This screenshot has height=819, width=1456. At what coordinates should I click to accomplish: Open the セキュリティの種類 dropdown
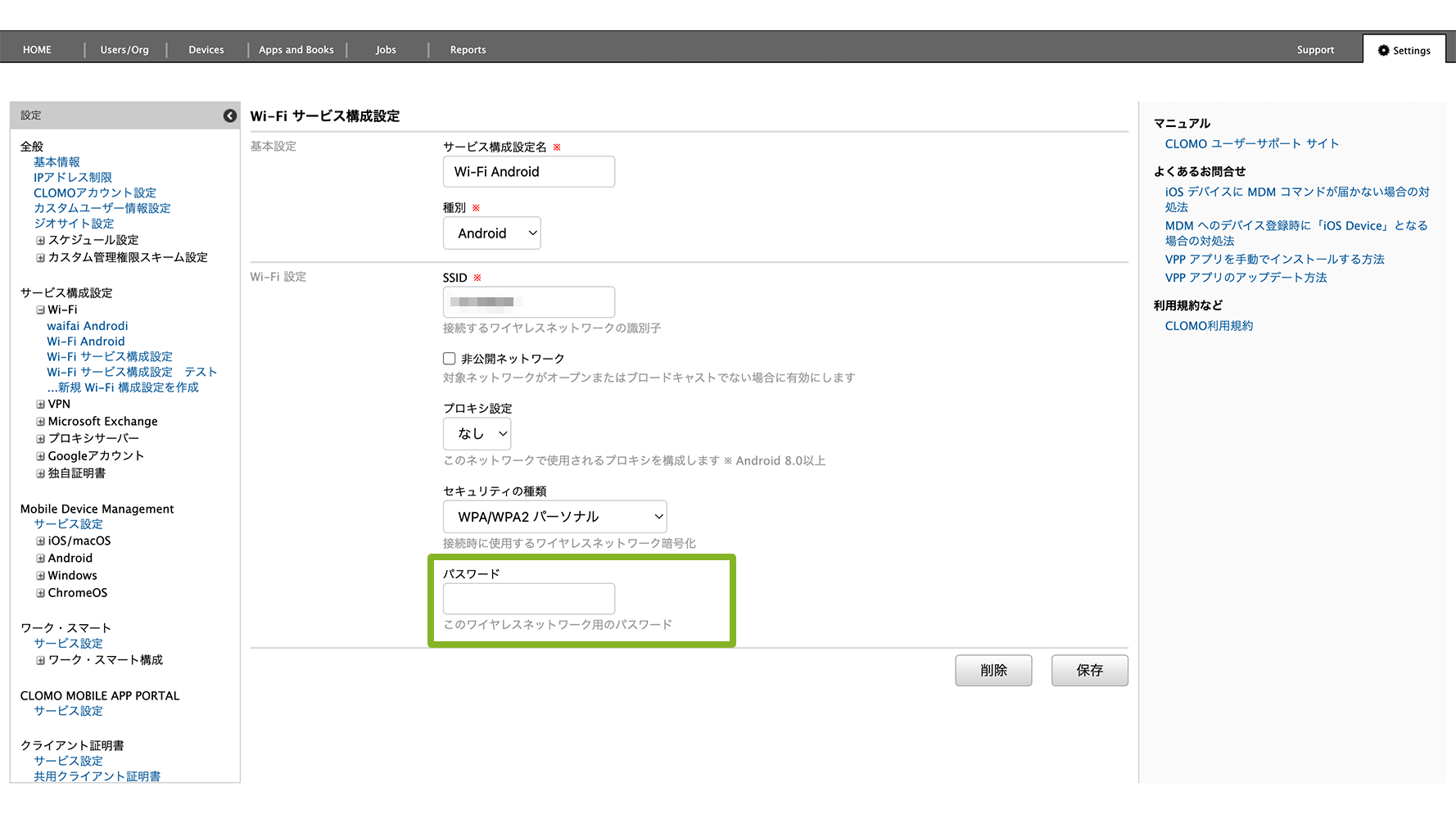[554, 517]
